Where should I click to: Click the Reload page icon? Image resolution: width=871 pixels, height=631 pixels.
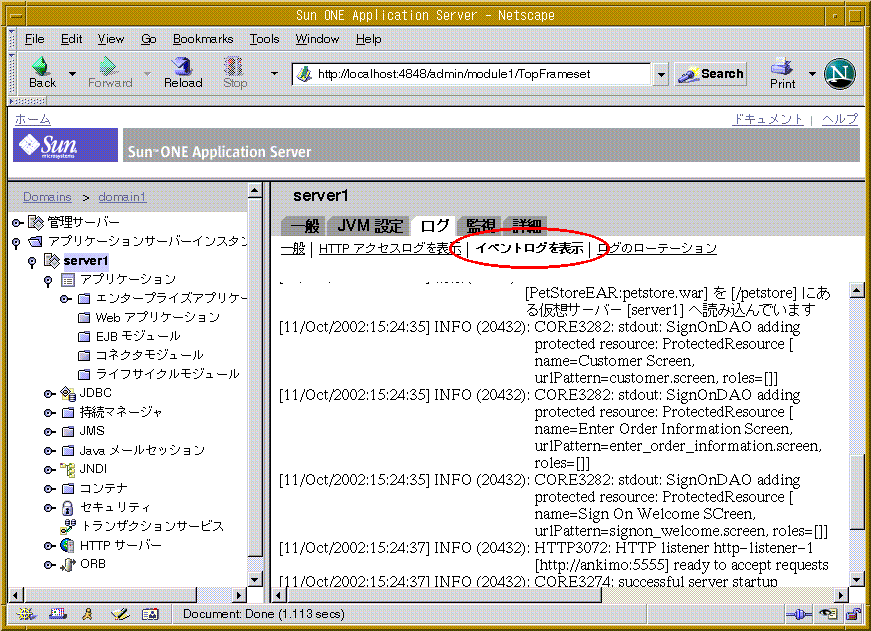(x=182, y=66)
